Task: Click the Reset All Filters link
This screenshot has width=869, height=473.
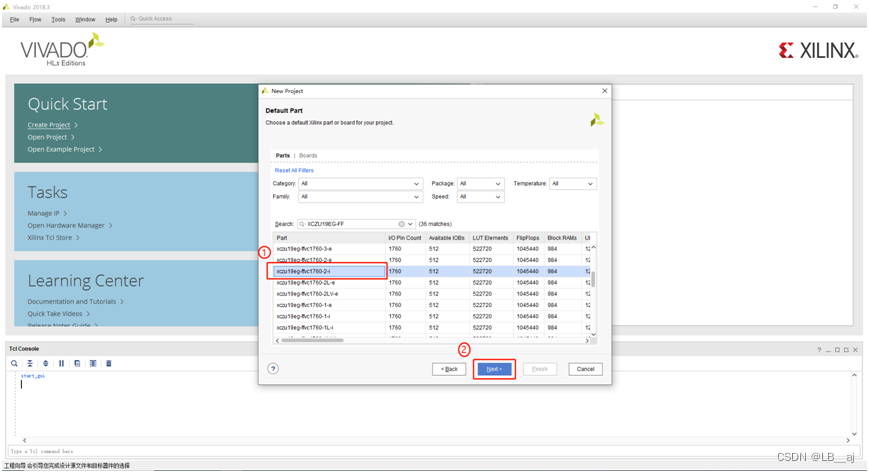Action: (294, 171)
